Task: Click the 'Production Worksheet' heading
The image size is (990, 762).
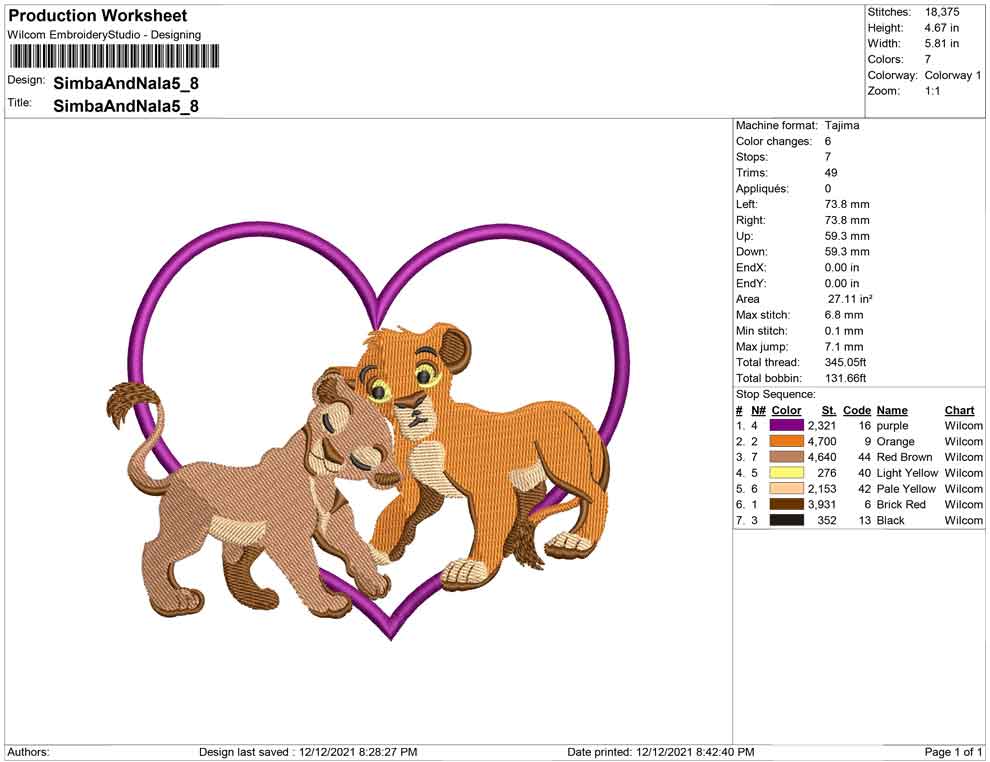Action: click(x=98, y=15)
